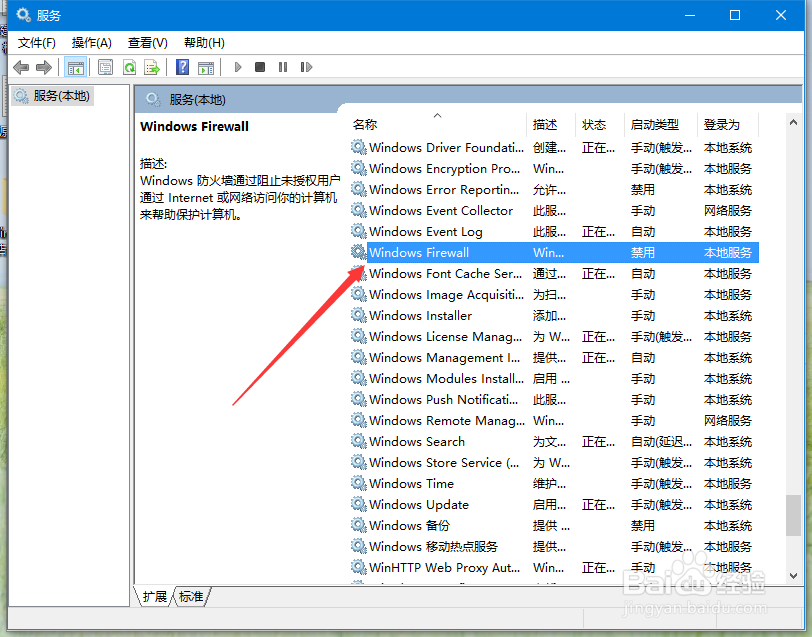Open the 帮助(H) menu

(204, 42)
